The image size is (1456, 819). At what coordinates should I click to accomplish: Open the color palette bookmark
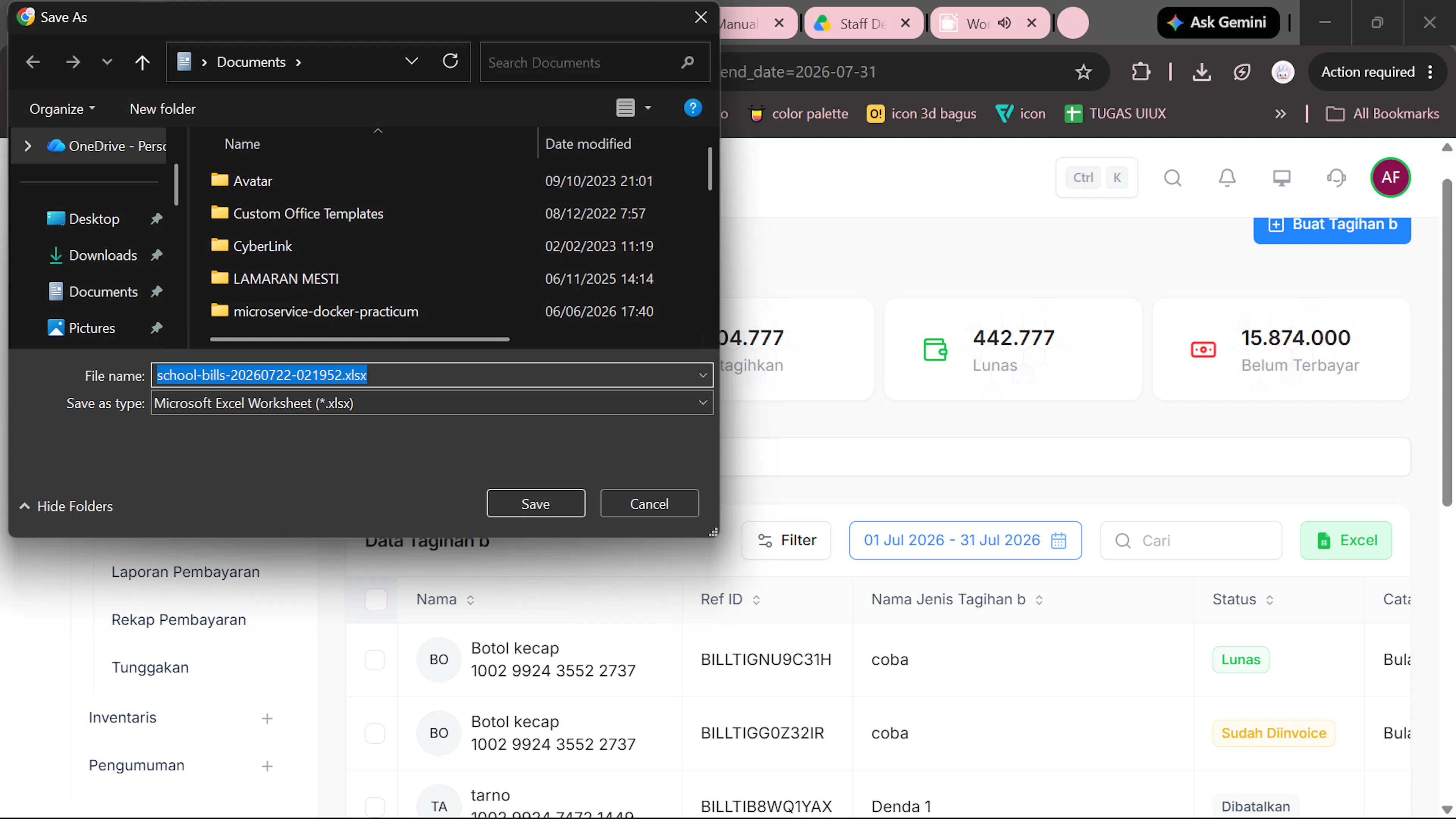798,114
